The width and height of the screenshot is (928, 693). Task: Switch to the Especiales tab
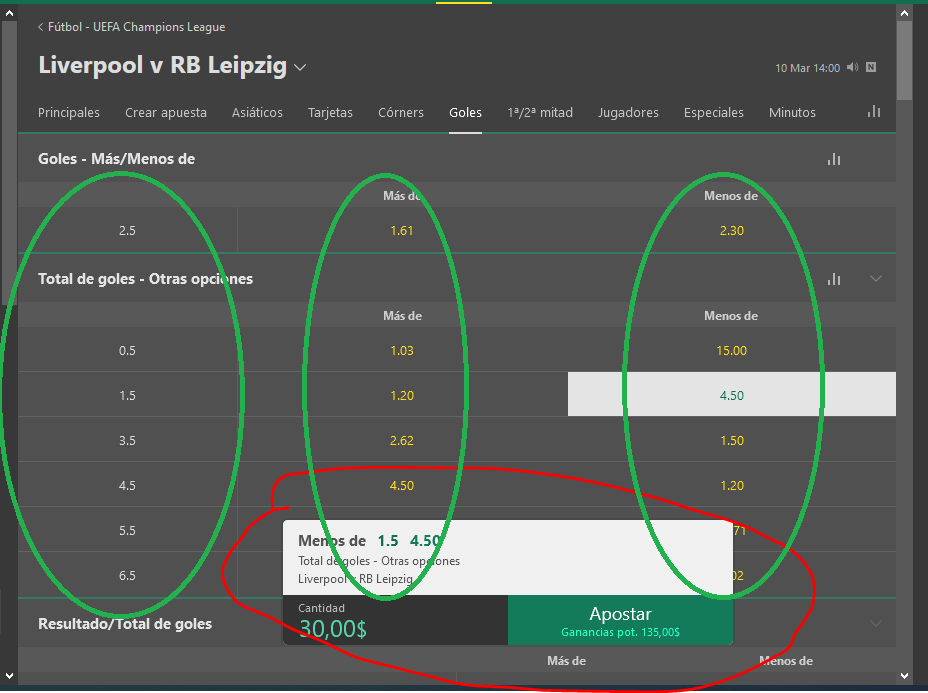[x=714, y=112]
